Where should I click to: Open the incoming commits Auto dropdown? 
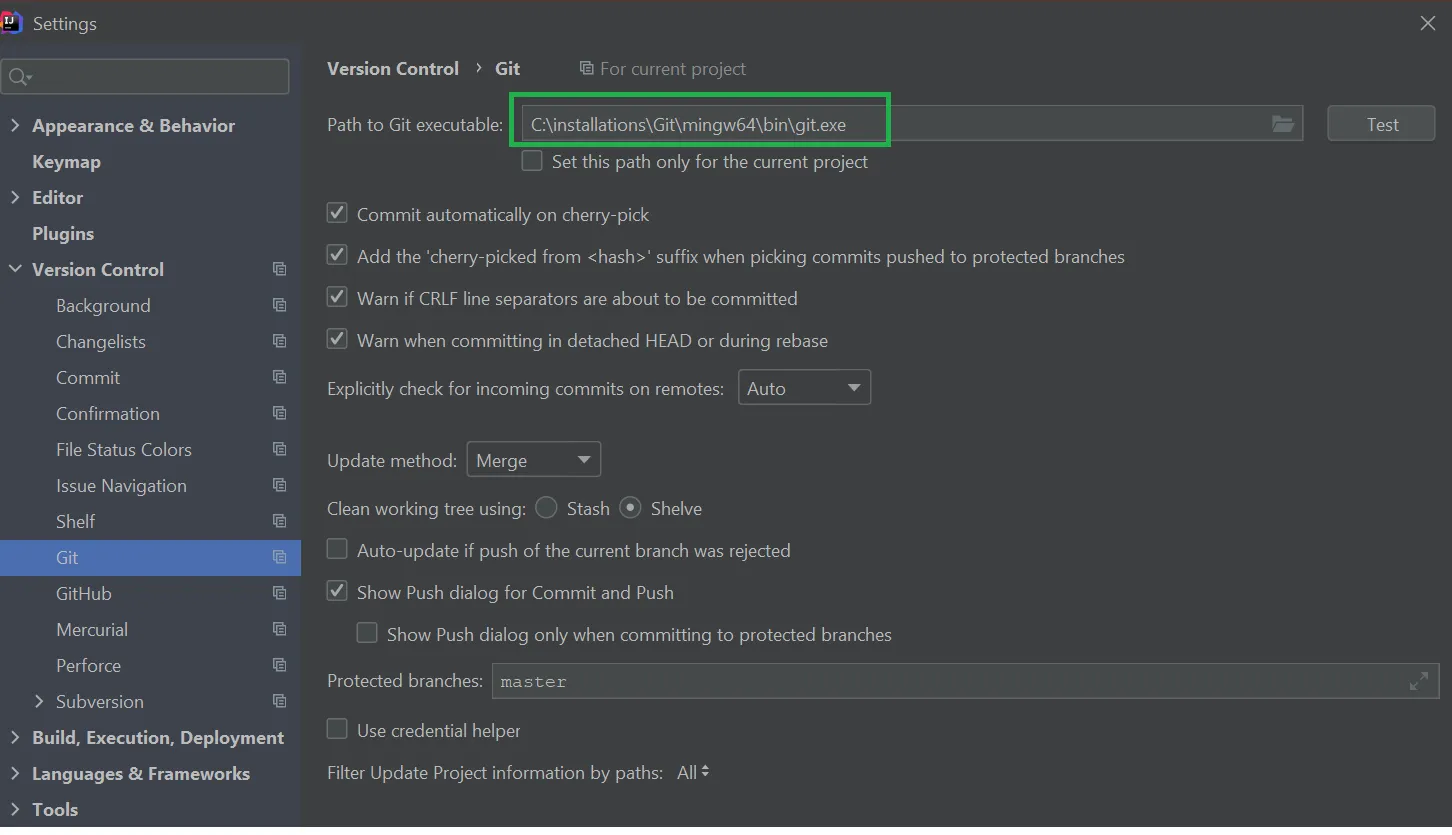click(x=804, y=388)
